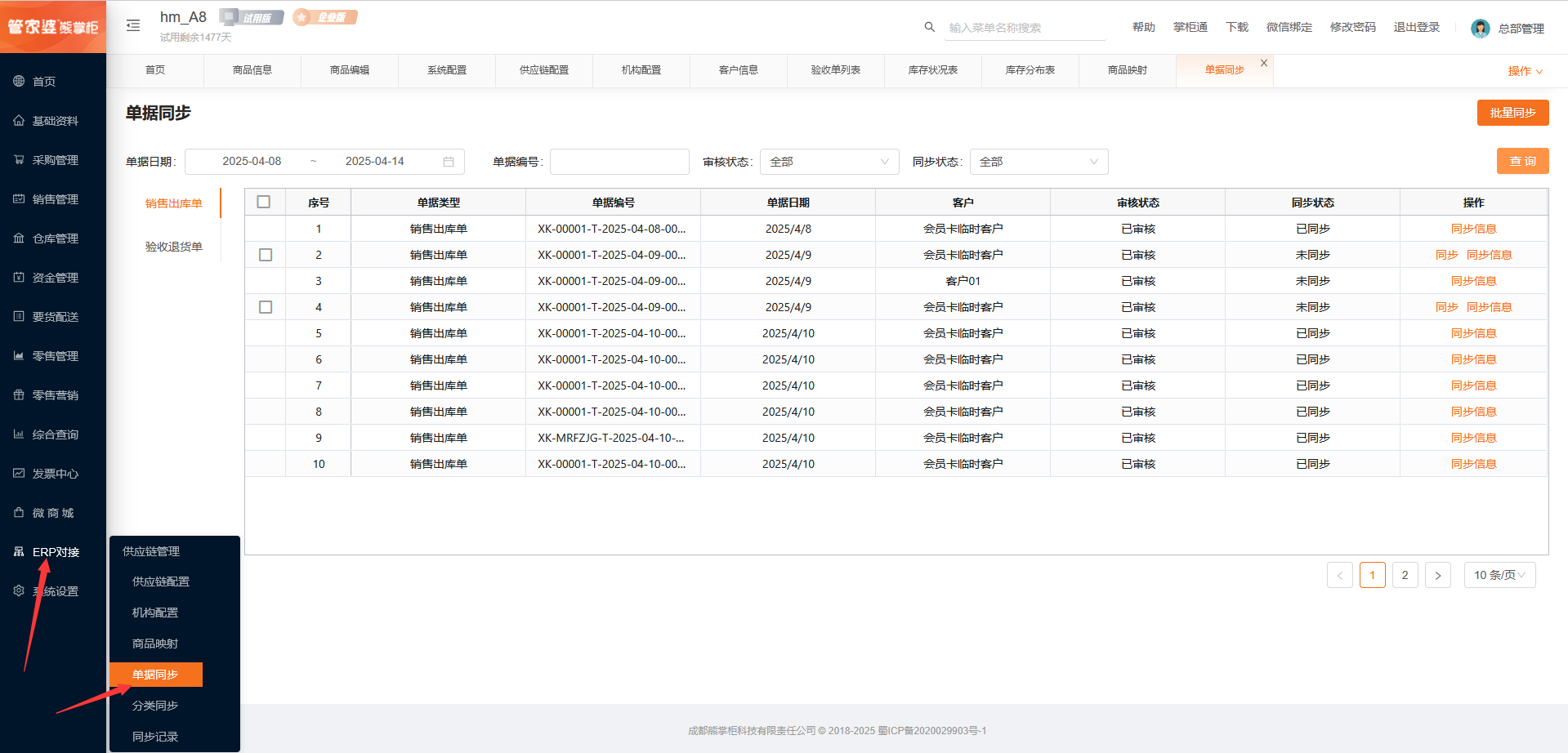1568x753 pixels.
Task: Open 同步信息 for row 10
Action: coord(1473,464)
